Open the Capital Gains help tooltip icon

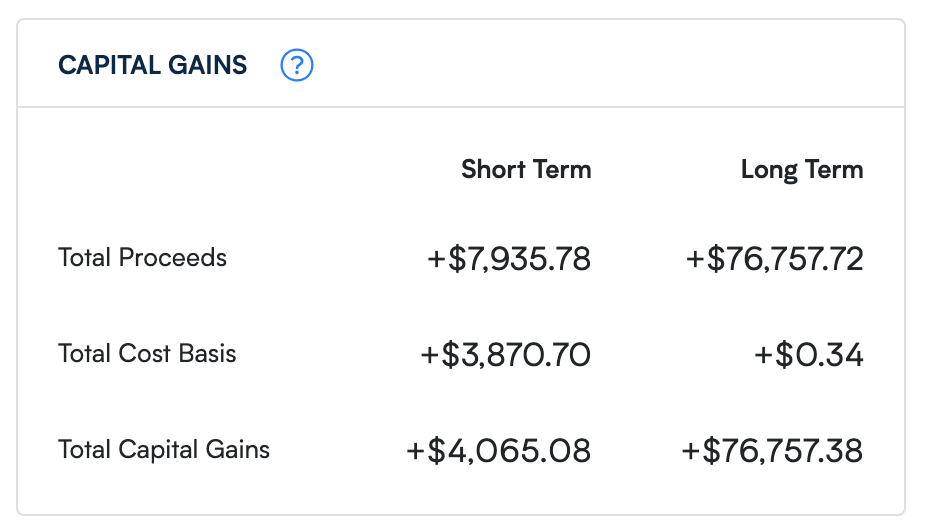pos(297,66)
